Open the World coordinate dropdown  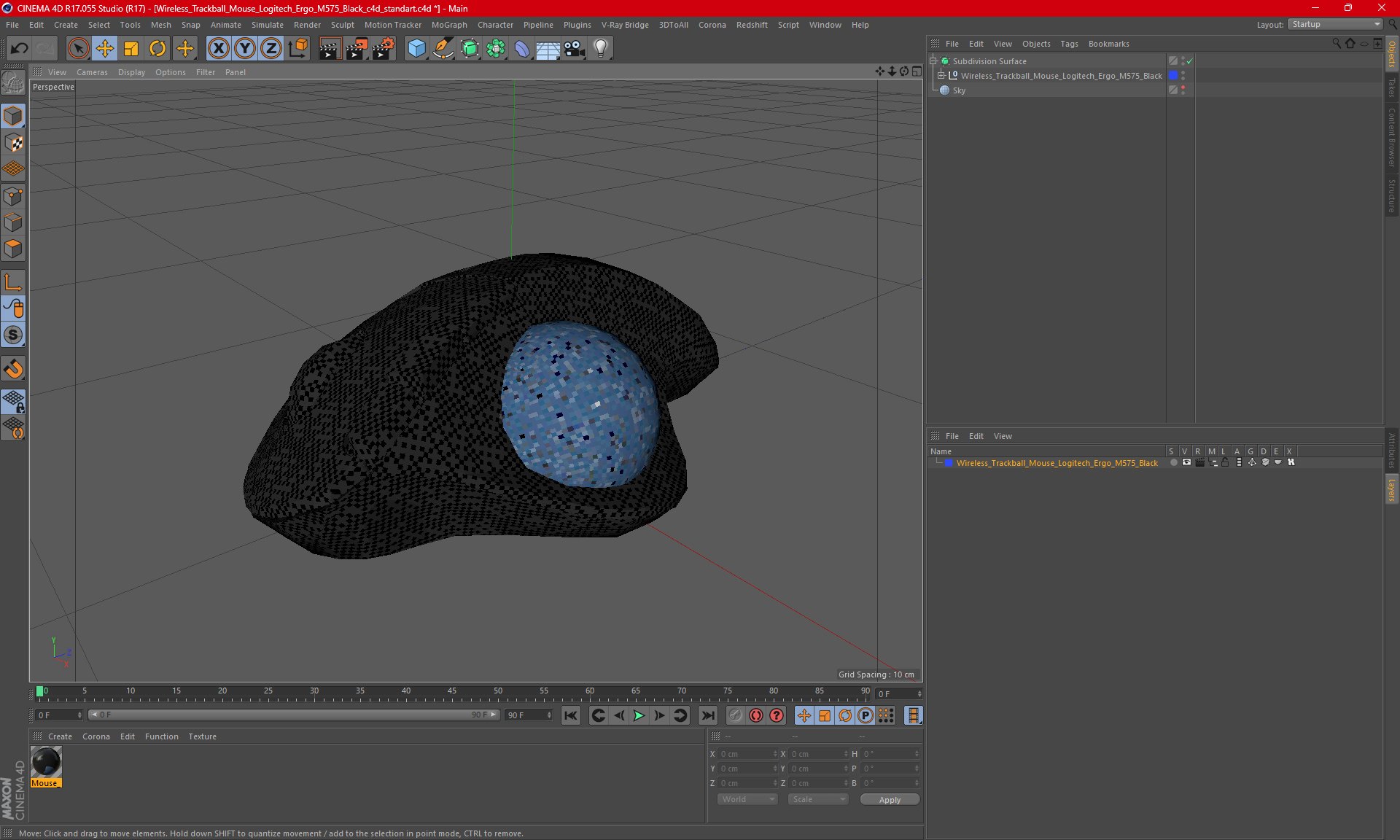pos(748,799)
